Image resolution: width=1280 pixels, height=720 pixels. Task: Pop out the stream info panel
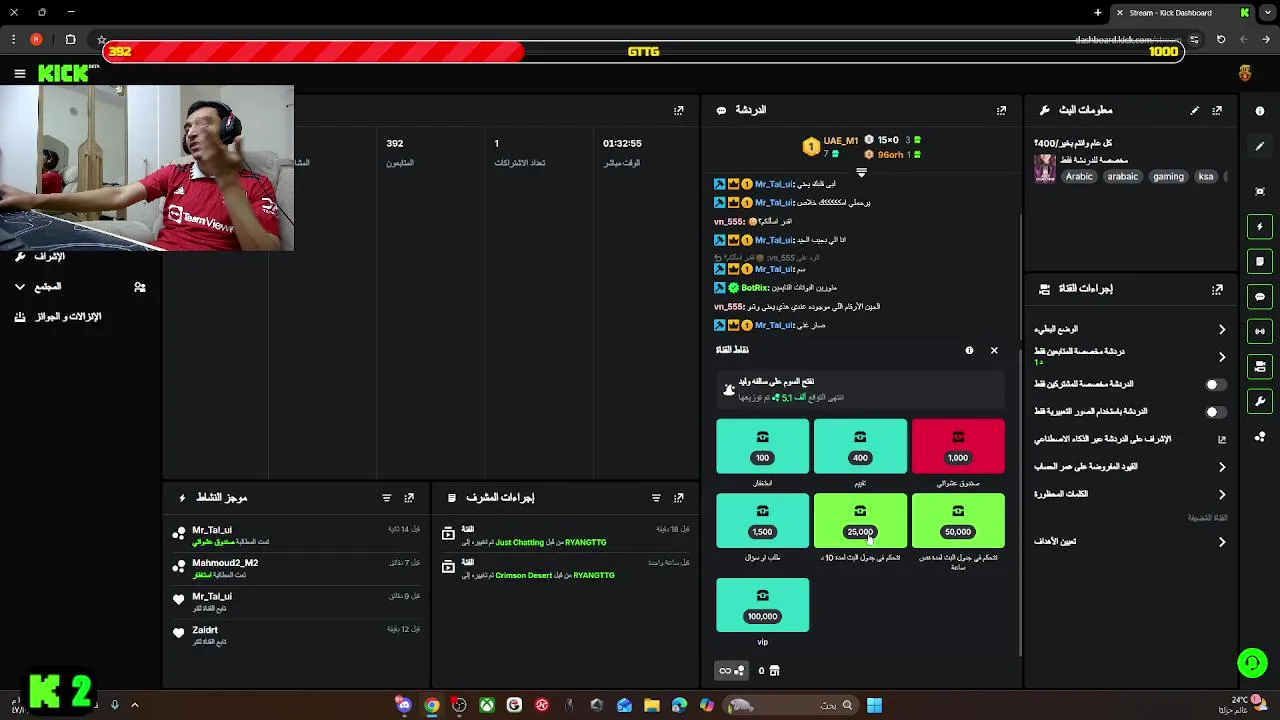(1217, 110)
